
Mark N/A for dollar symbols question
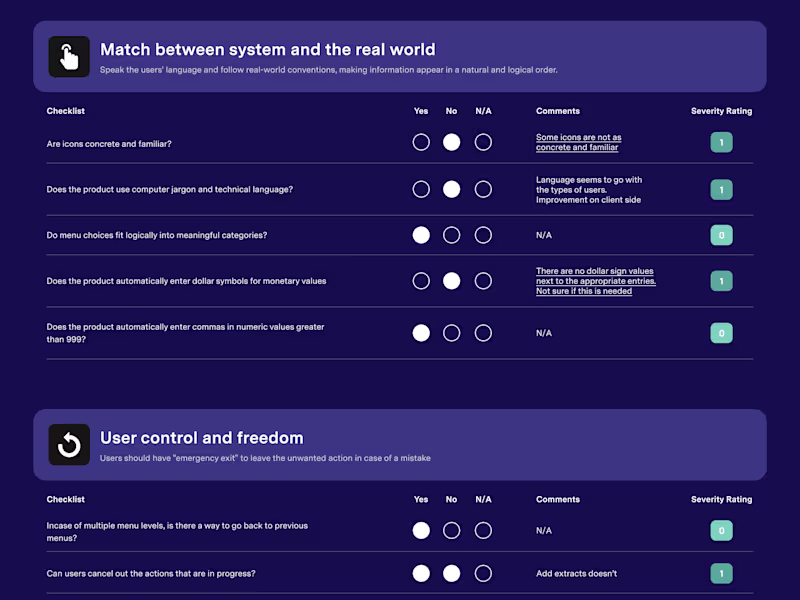click(483, 281)
